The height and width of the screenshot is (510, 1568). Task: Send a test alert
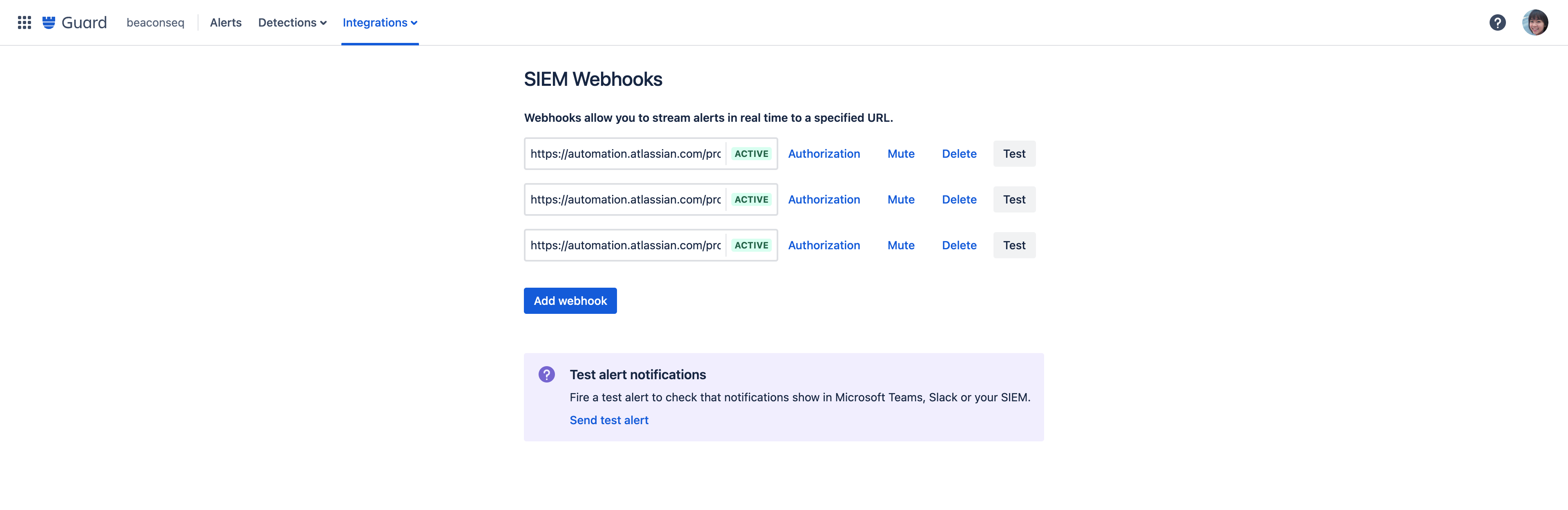(609, 420)
